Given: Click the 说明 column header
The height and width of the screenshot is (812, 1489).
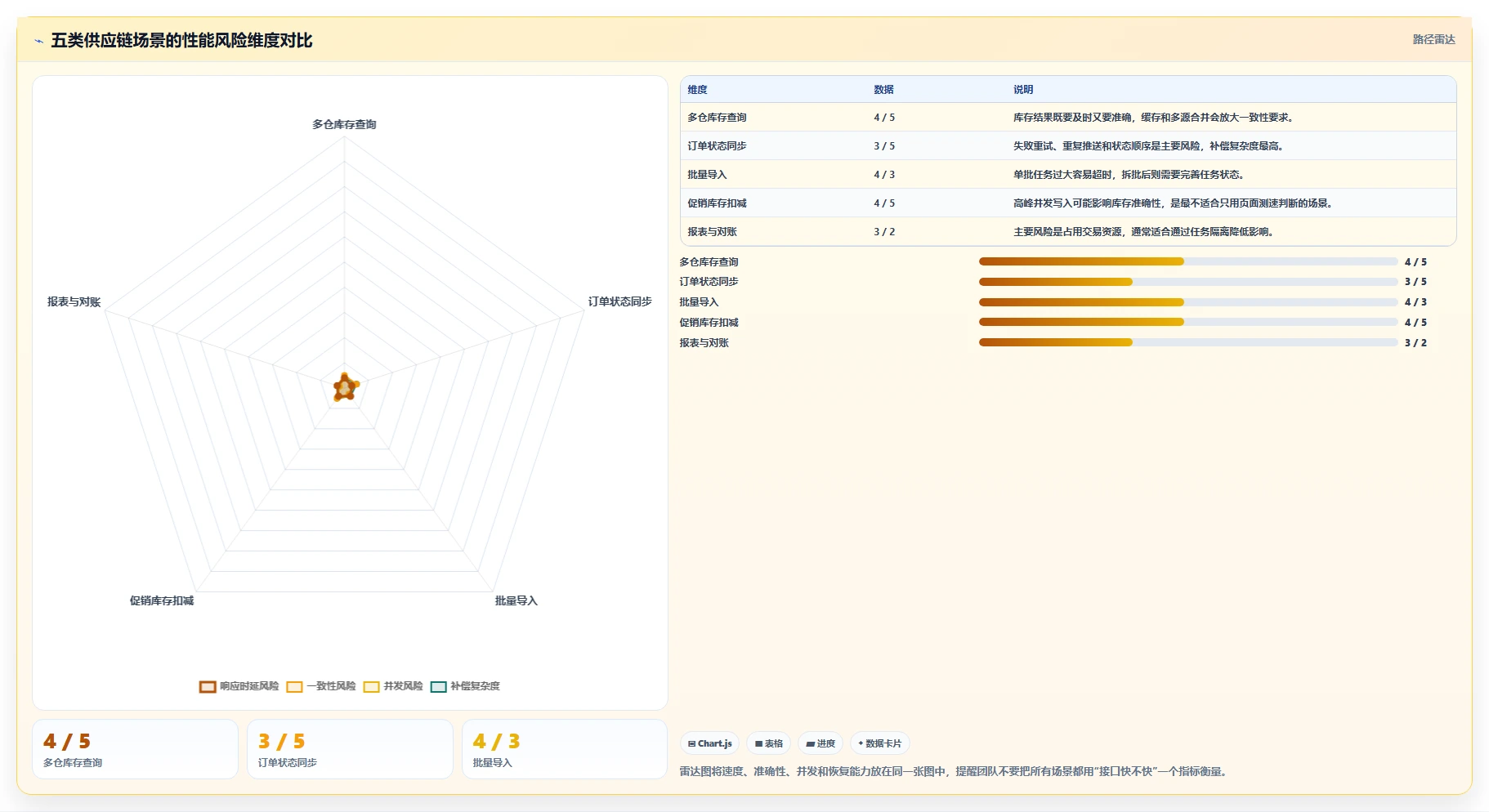Looking at the screenshot, I should tap(1023, 90).
